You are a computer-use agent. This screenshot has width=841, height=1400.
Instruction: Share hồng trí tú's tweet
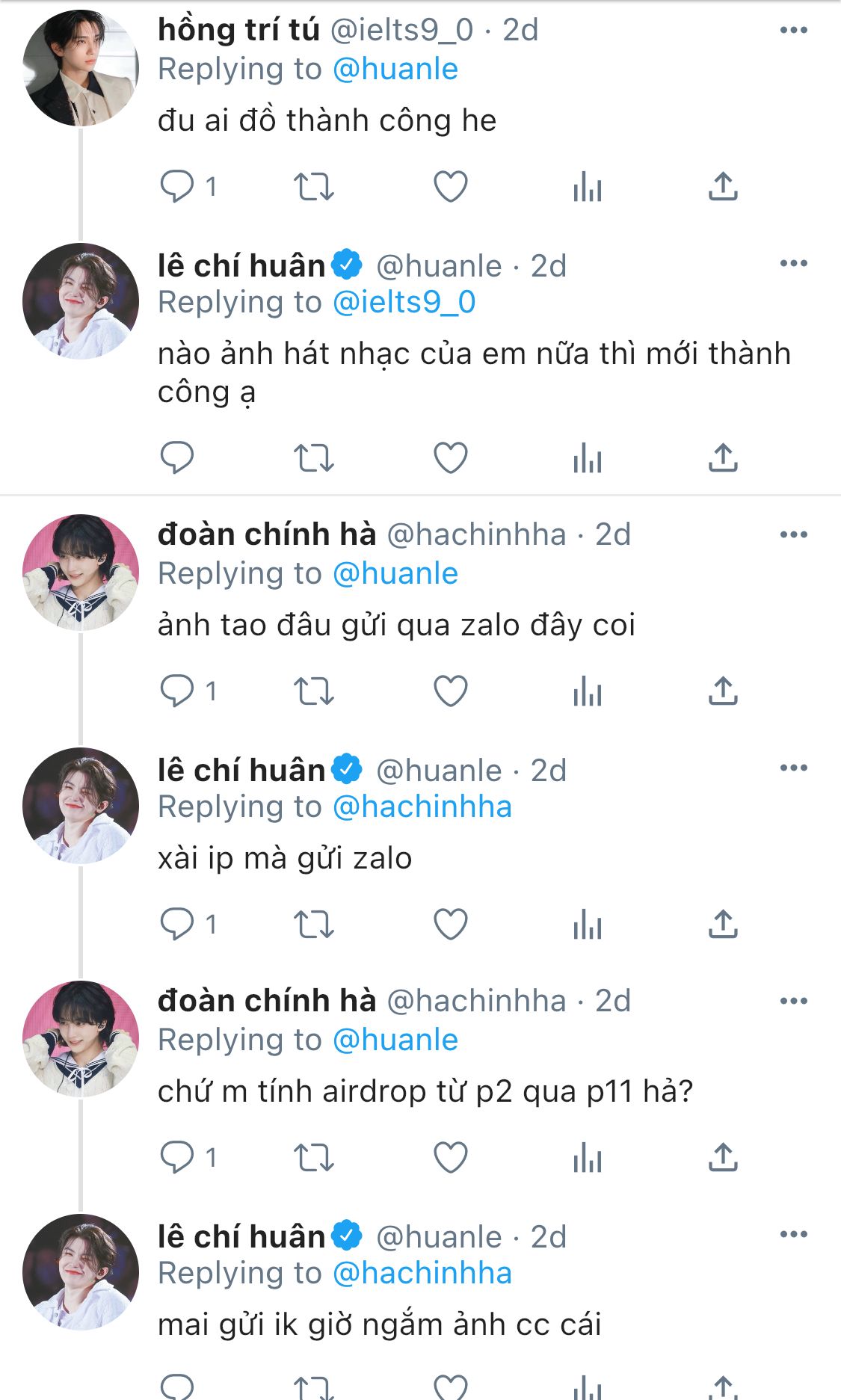point(723,186)
